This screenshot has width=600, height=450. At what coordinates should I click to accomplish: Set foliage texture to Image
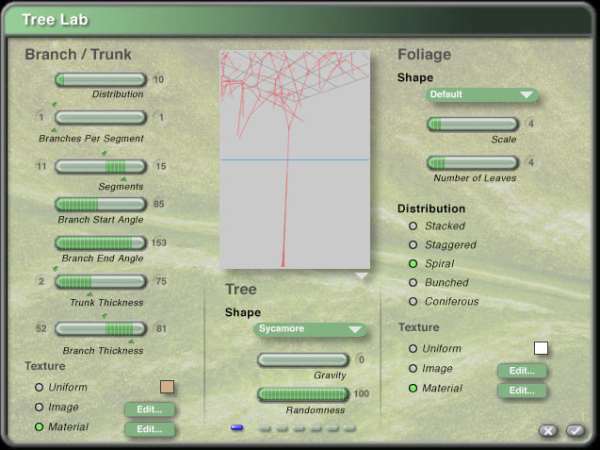pos(413,368)
